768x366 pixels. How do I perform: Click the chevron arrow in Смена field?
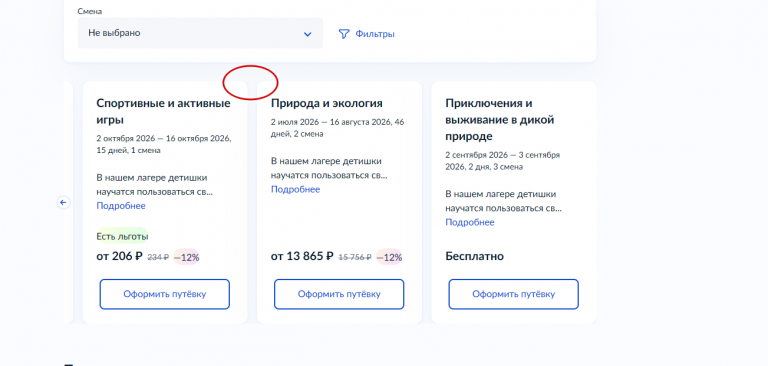coord(307,34)
